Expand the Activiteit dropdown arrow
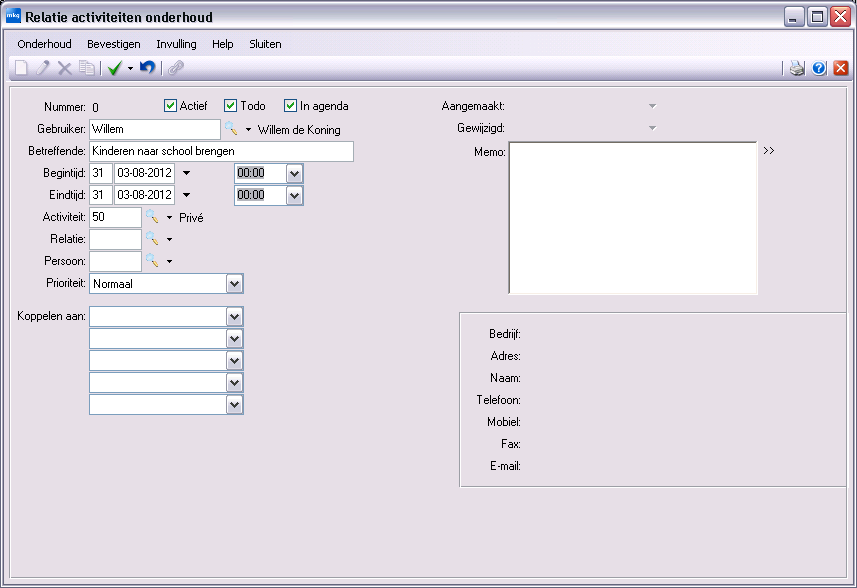857x588 pixels. [x=169, y=217]
